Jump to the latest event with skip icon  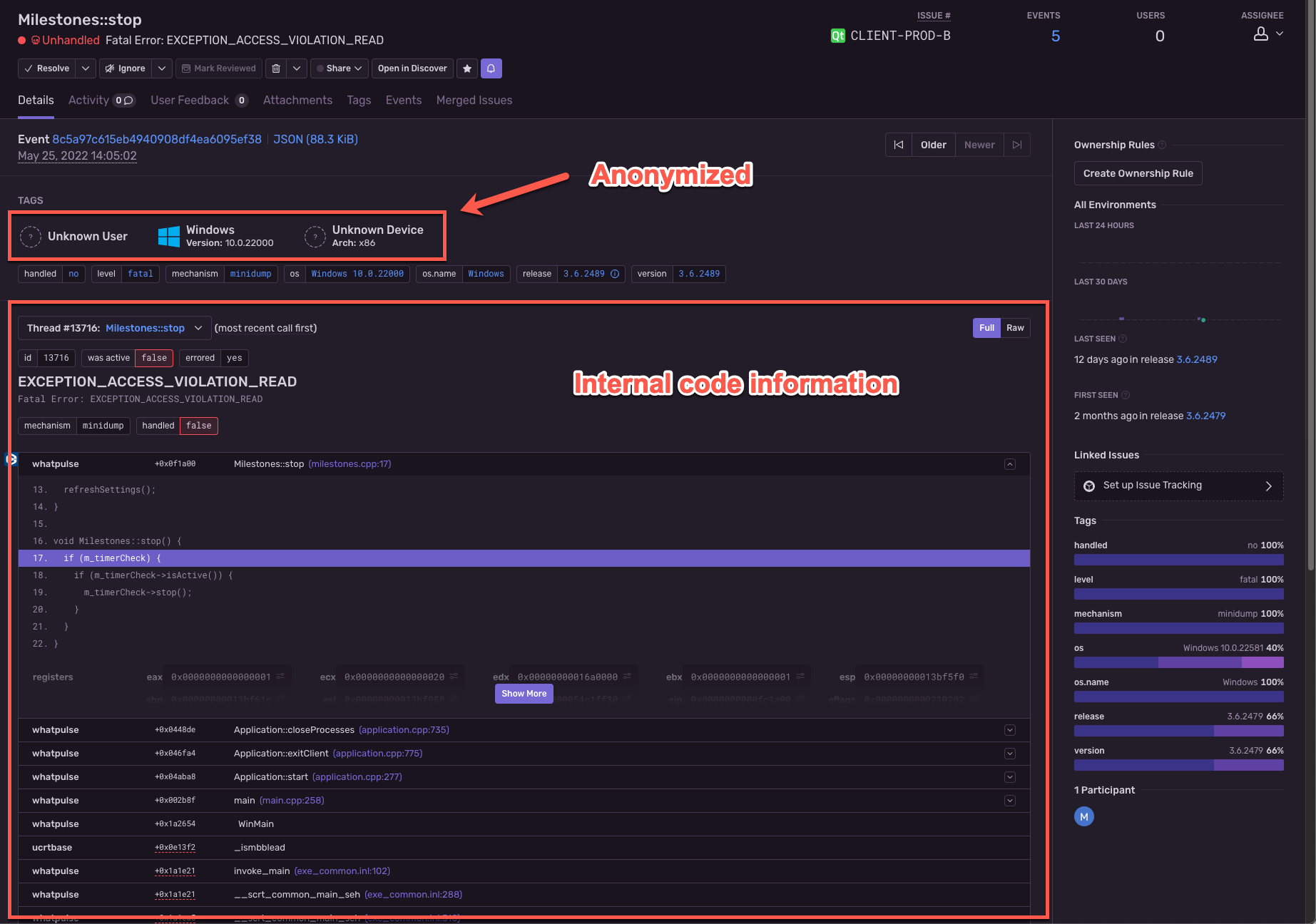point(1016,145)
